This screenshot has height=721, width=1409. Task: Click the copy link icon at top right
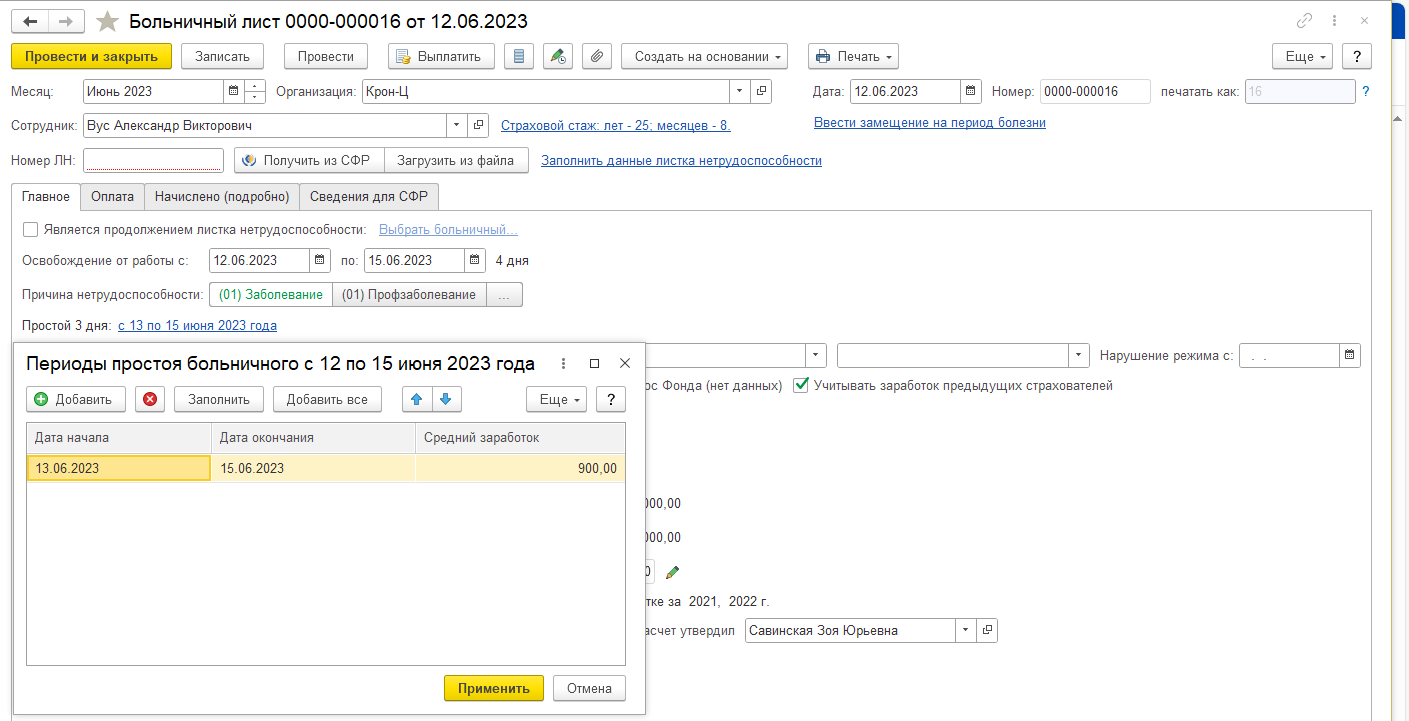(x=1304, y=21)
